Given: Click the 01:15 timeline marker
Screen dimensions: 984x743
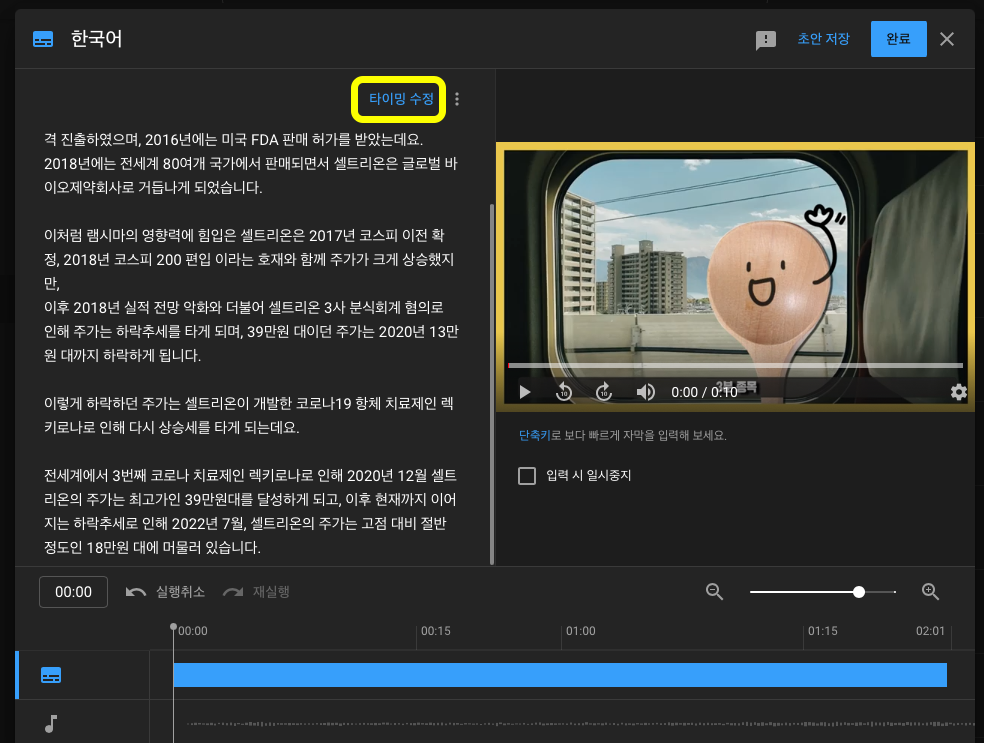Looking at the screenshot, I should 823,631.
